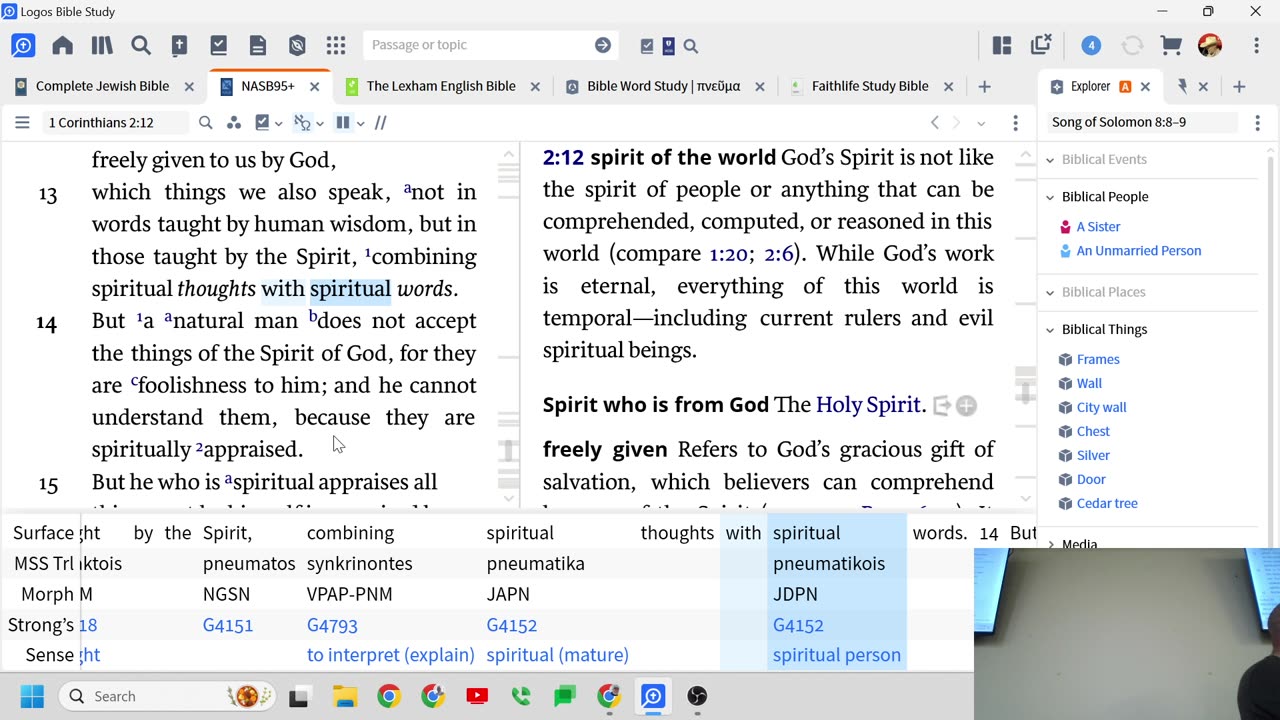Open Windows Start menu

pos(32,696)
